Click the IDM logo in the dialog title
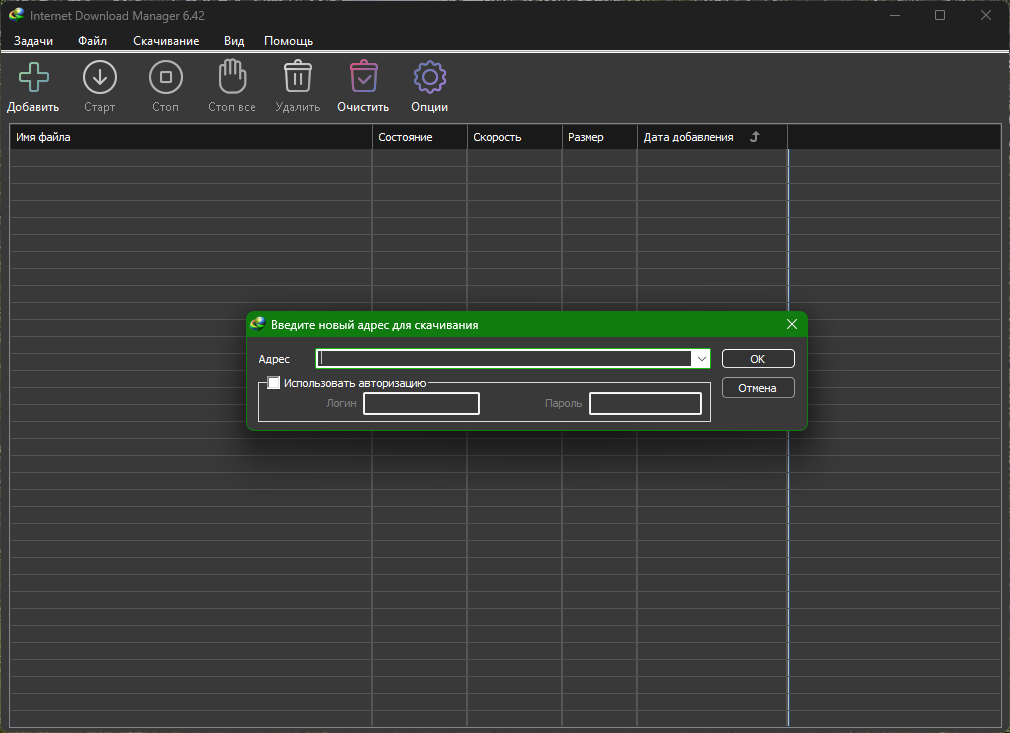This screenshot has width=1010, height=733. [258, 325]
